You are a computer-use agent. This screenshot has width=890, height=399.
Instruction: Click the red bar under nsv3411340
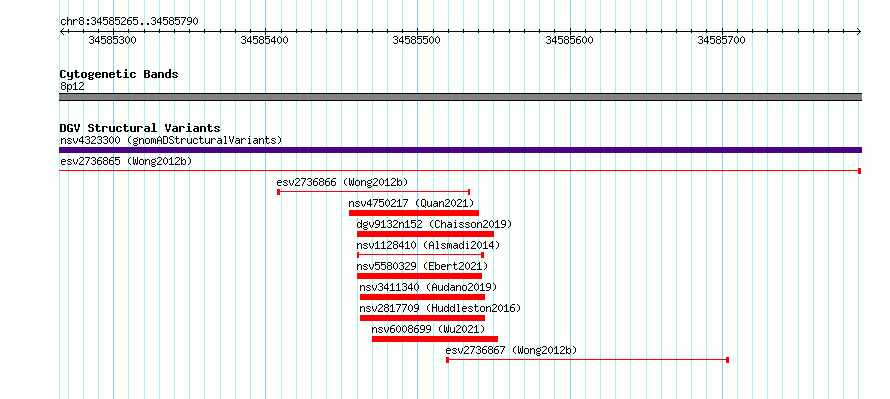422,297
